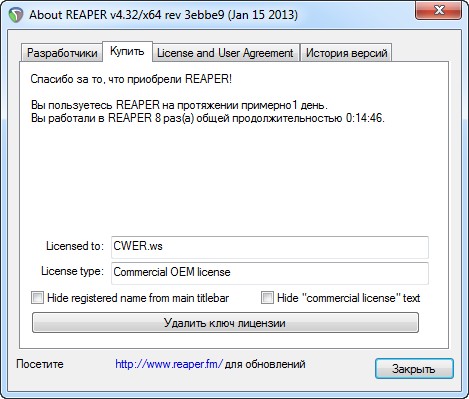This screenshot has width=469, height=399.
Task: Open the License and User Agreement tab
Action: click(x=225, y=53)
